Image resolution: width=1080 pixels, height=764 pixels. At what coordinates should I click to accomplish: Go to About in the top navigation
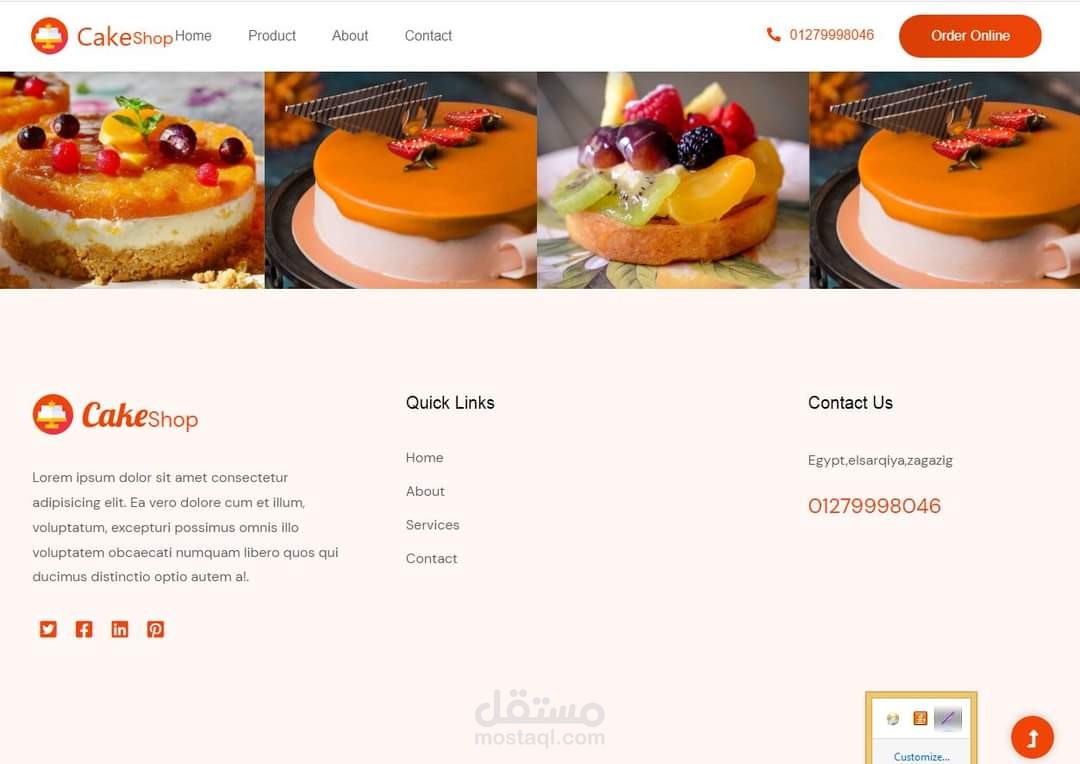point(350,36)
